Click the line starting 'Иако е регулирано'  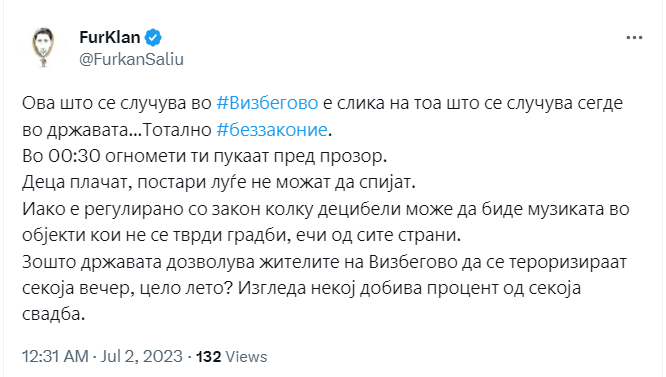326,209
